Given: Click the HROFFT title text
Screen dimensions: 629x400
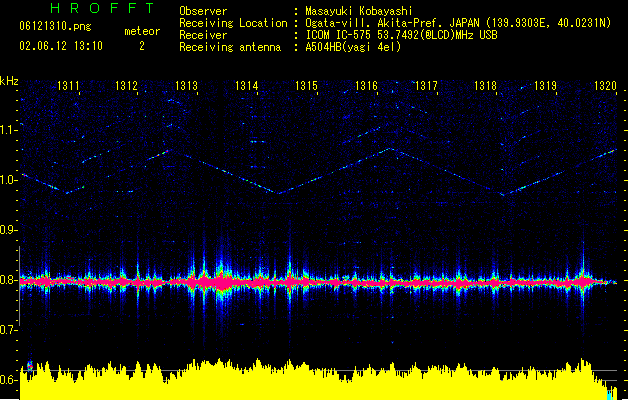Looking at the screenshot, I should click(x=103, y=8).
